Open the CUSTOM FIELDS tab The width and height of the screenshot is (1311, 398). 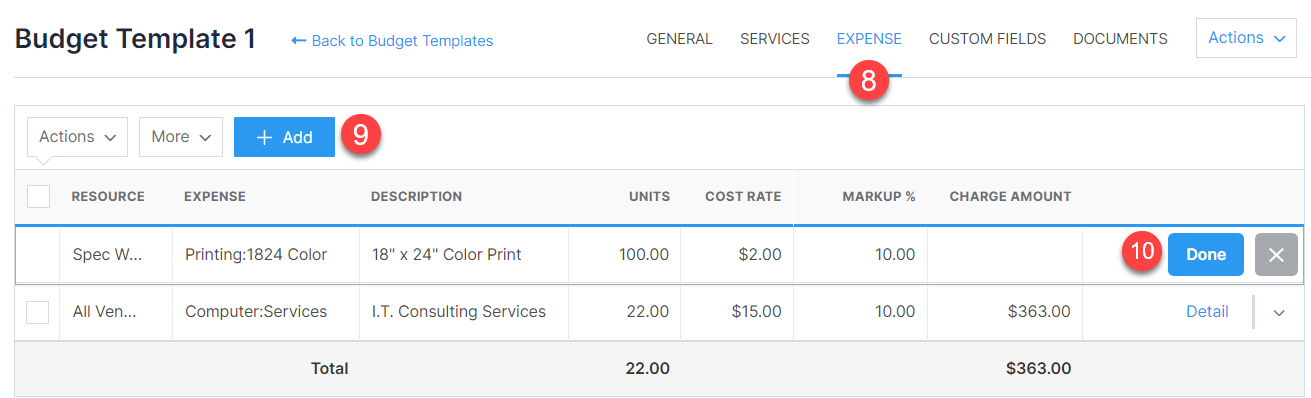point(987,39)
